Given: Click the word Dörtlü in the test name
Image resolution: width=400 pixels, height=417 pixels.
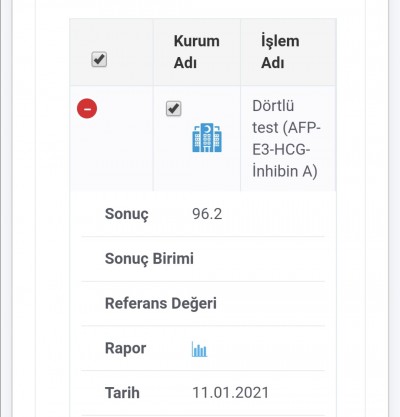Looking at the screenshot, I should pos(273,106).
